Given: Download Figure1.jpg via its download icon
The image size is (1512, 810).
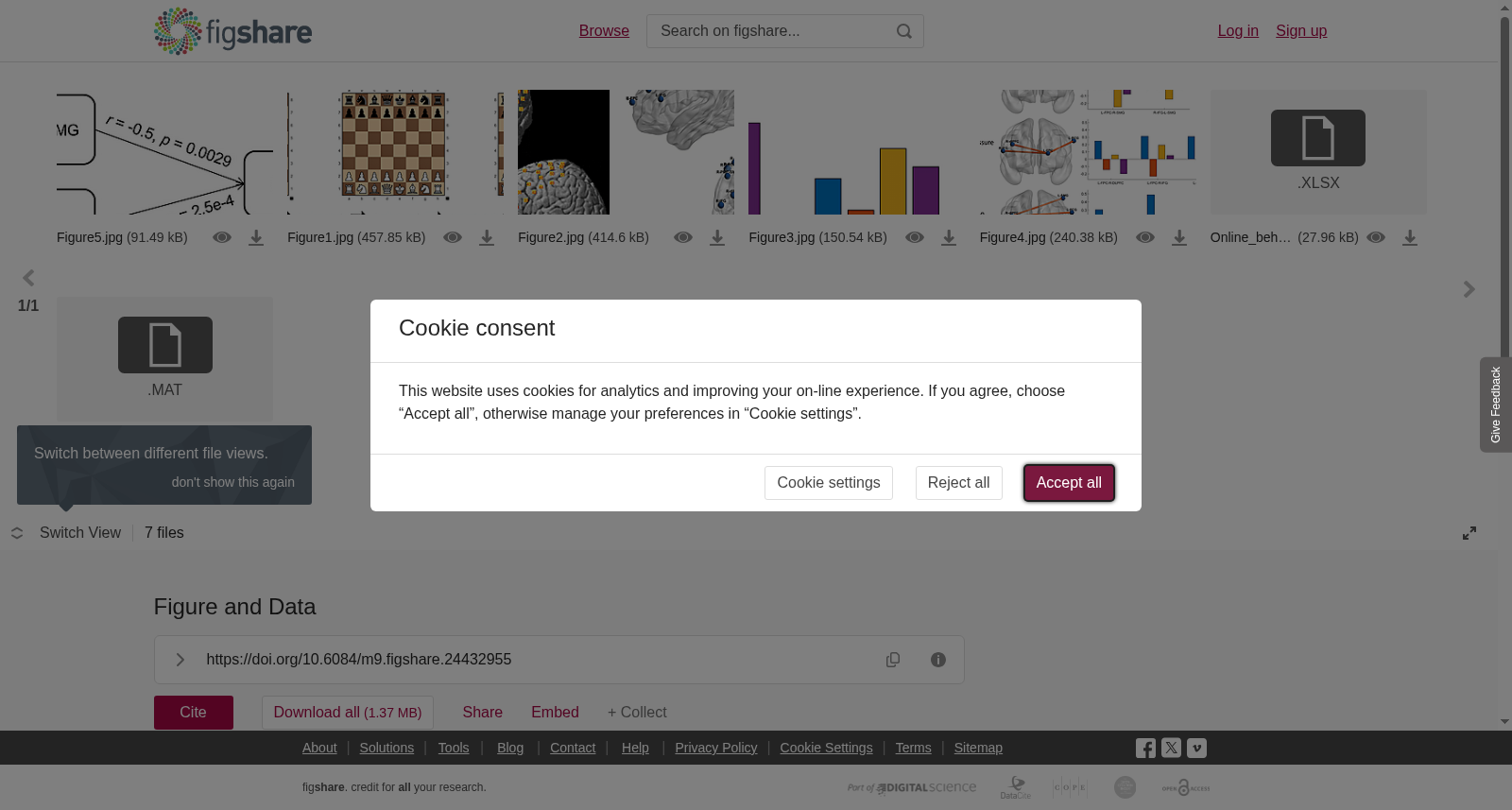Looking at the screenshot, I should click(487, 237).
